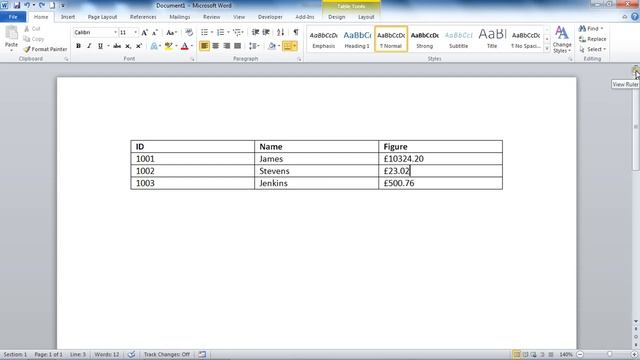Click Words: 12 in status bar
640x360 pixels.
pos(107,354)
